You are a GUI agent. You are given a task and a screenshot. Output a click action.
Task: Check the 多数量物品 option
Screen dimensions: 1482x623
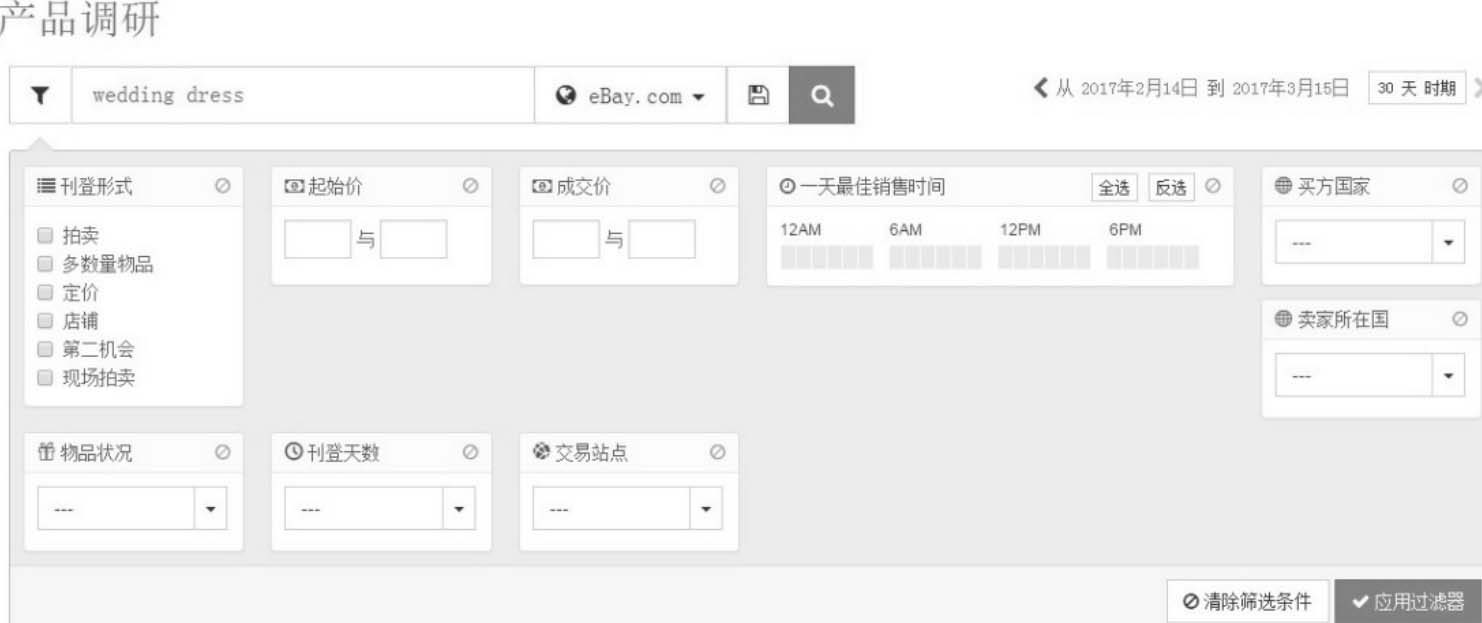[44, 264]
